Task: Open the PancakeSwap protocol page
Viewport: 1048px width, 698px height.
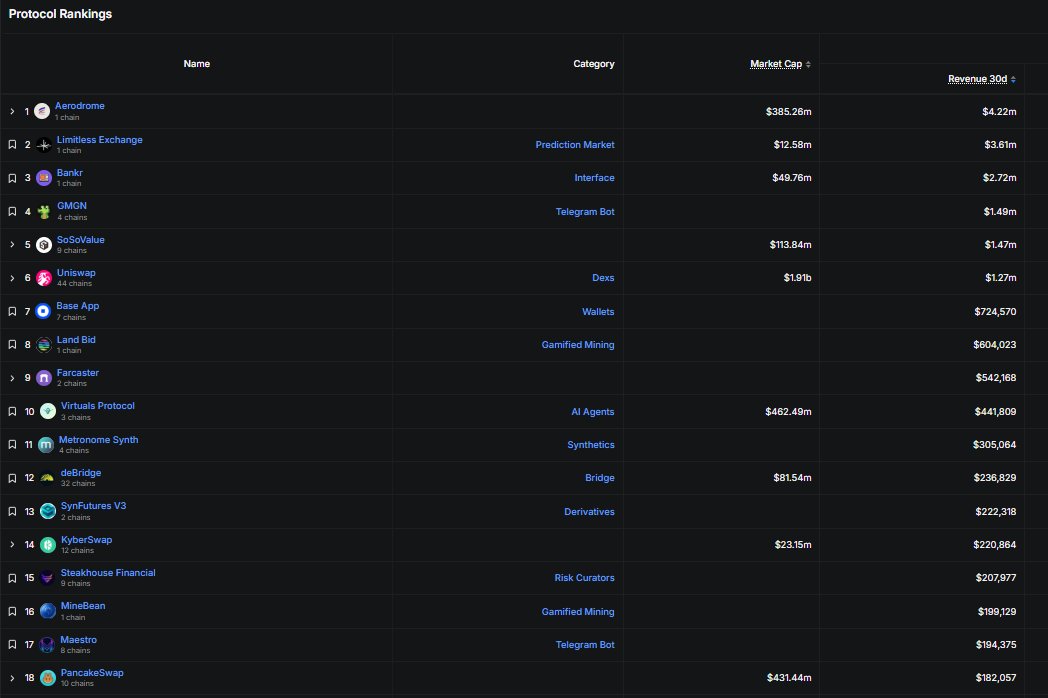Action: 92,673
